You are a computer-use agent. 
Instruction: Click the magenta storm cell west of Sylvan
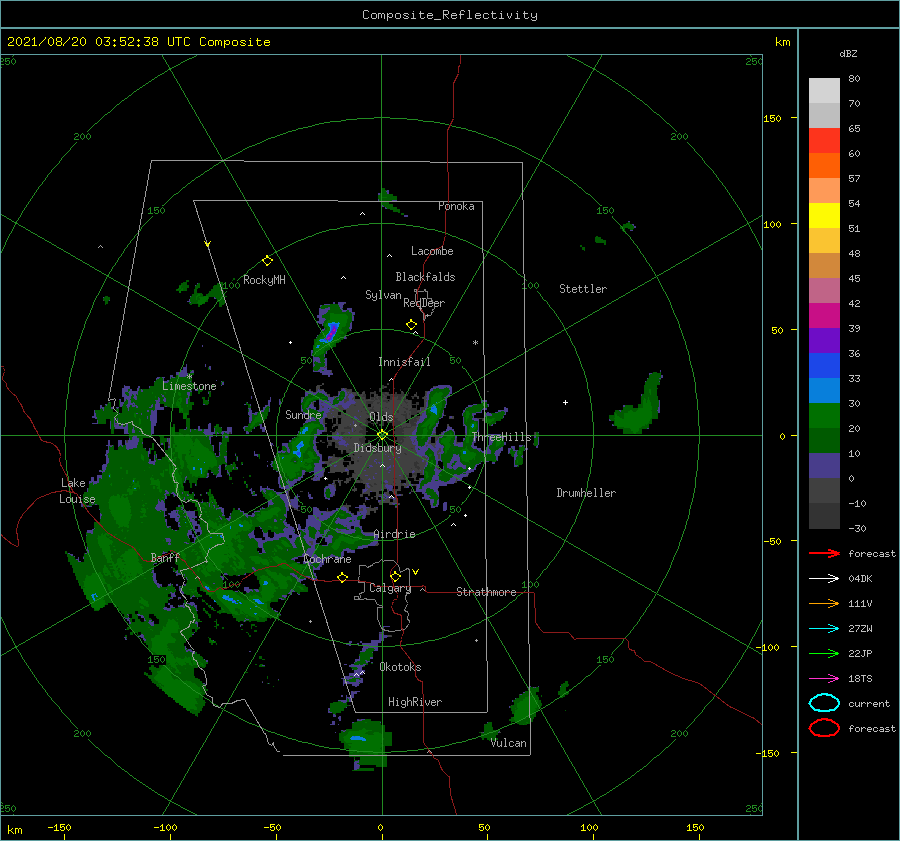coord(331,332)
